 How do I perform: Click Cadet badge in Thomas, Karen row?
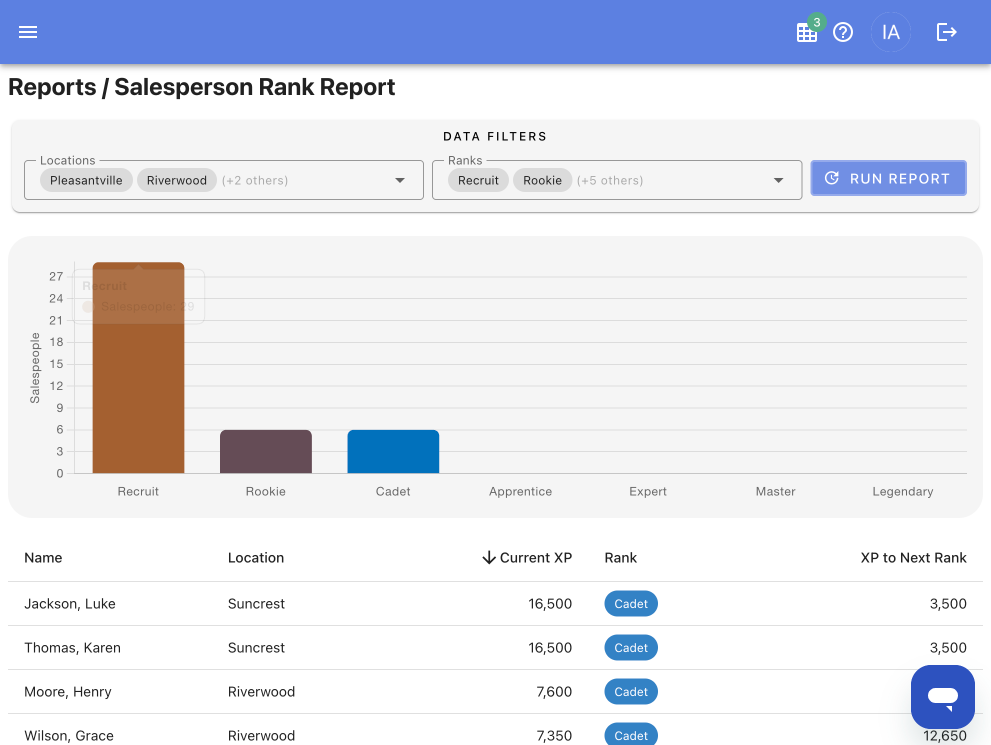click(631, 648)
